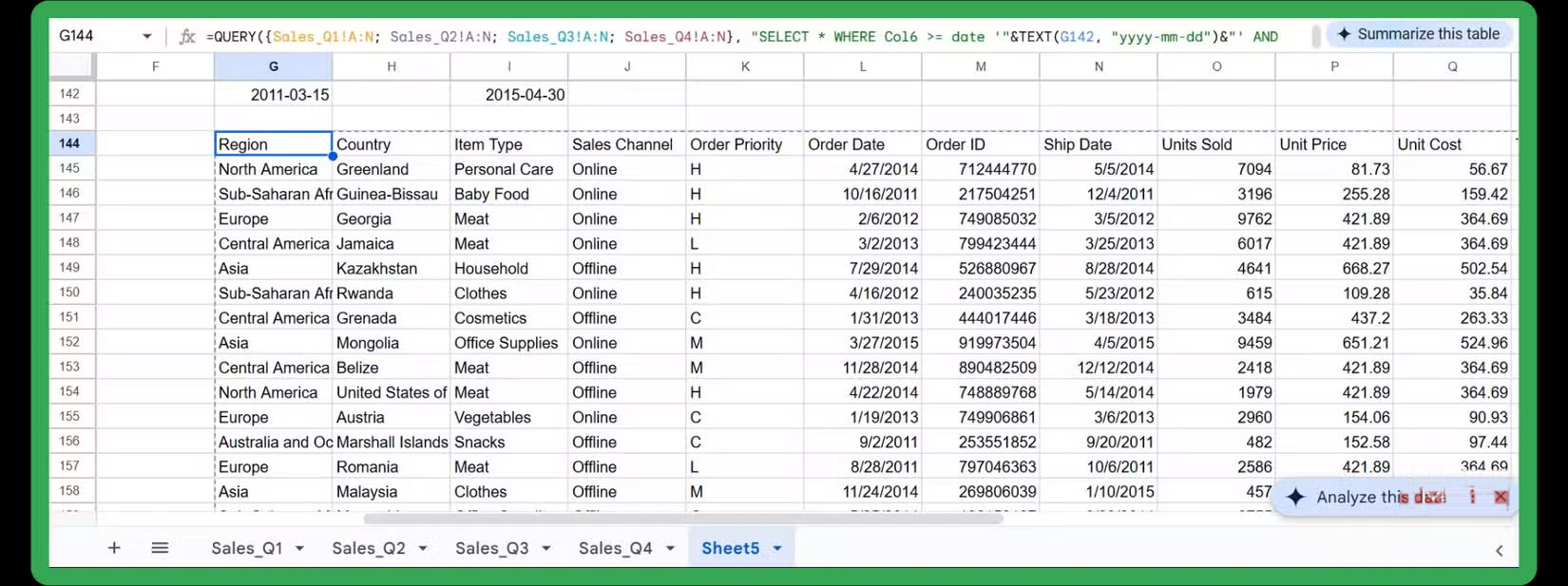The width and height of the screenshot is (1568, 586).
Task: Select the Region header cell
Action: (x=274, y=144)
